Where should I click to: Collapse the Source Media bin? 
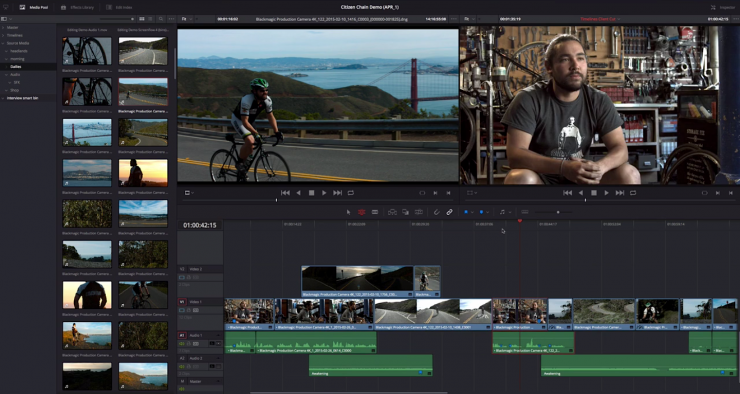[x=3, y=43]
